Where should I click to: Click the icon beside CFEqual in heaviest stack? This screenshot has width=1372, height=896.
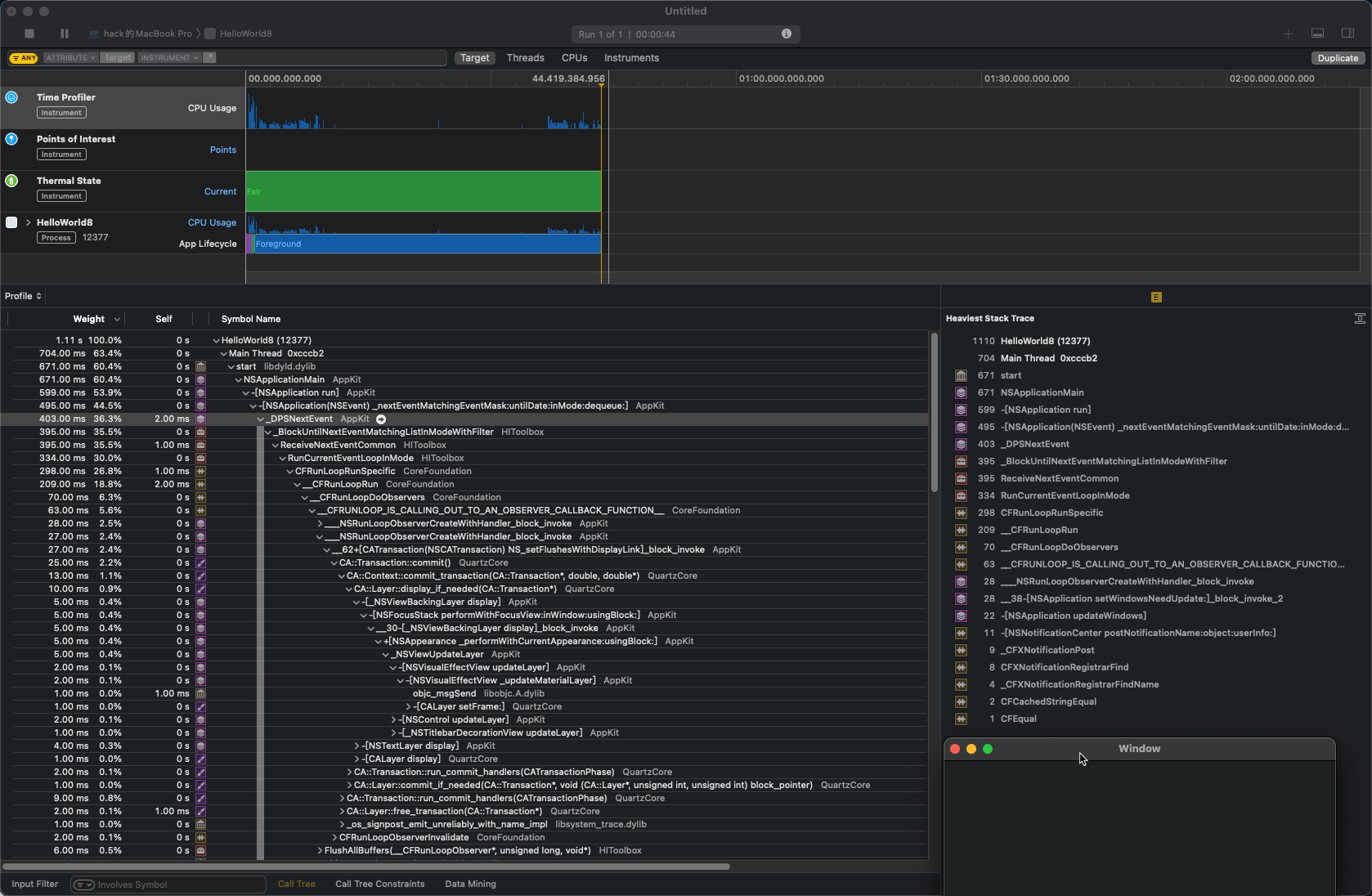click(961, 719)
